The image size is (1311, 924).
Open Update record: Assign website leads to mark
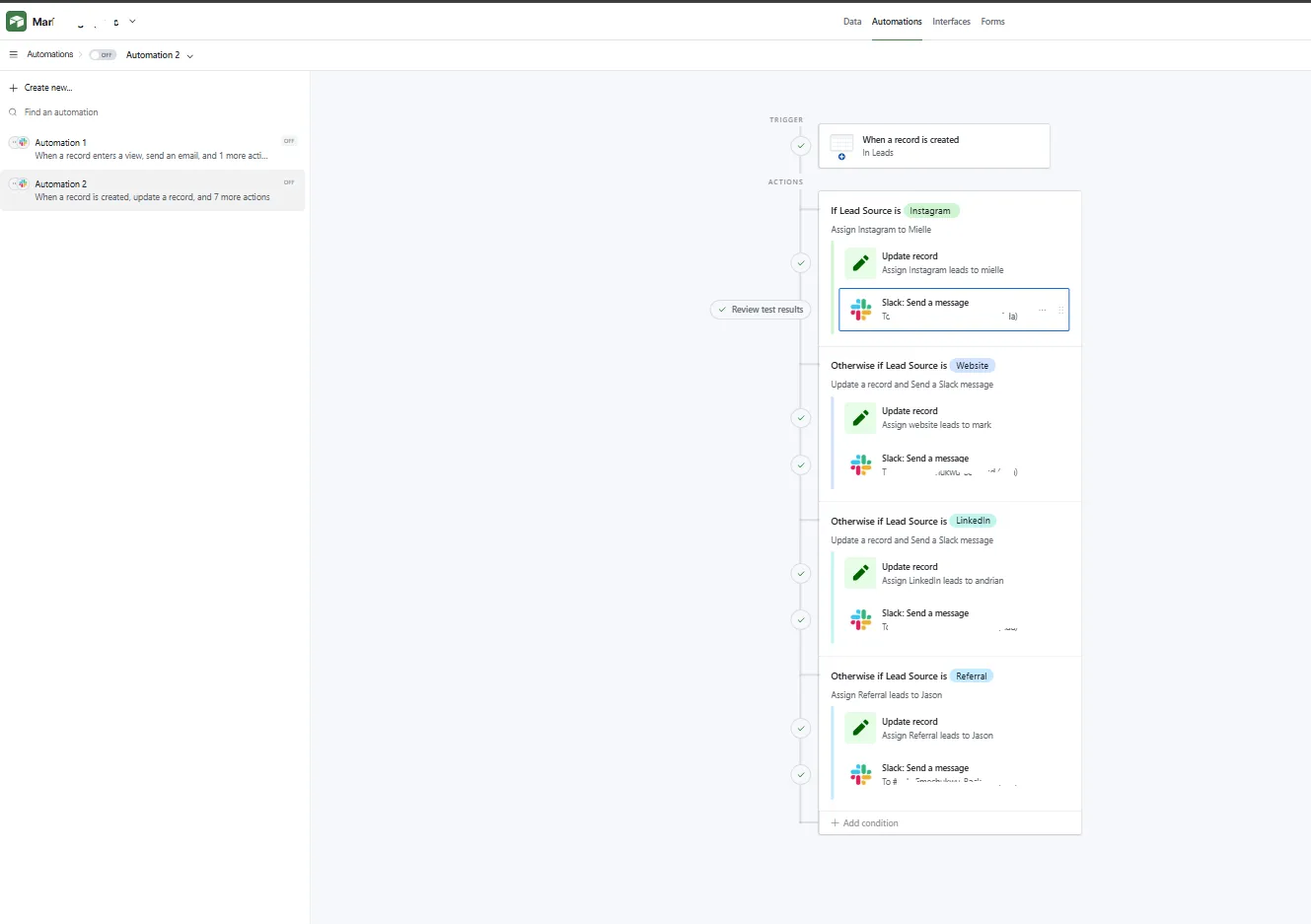pyautogui.click(x=954, y=418)
